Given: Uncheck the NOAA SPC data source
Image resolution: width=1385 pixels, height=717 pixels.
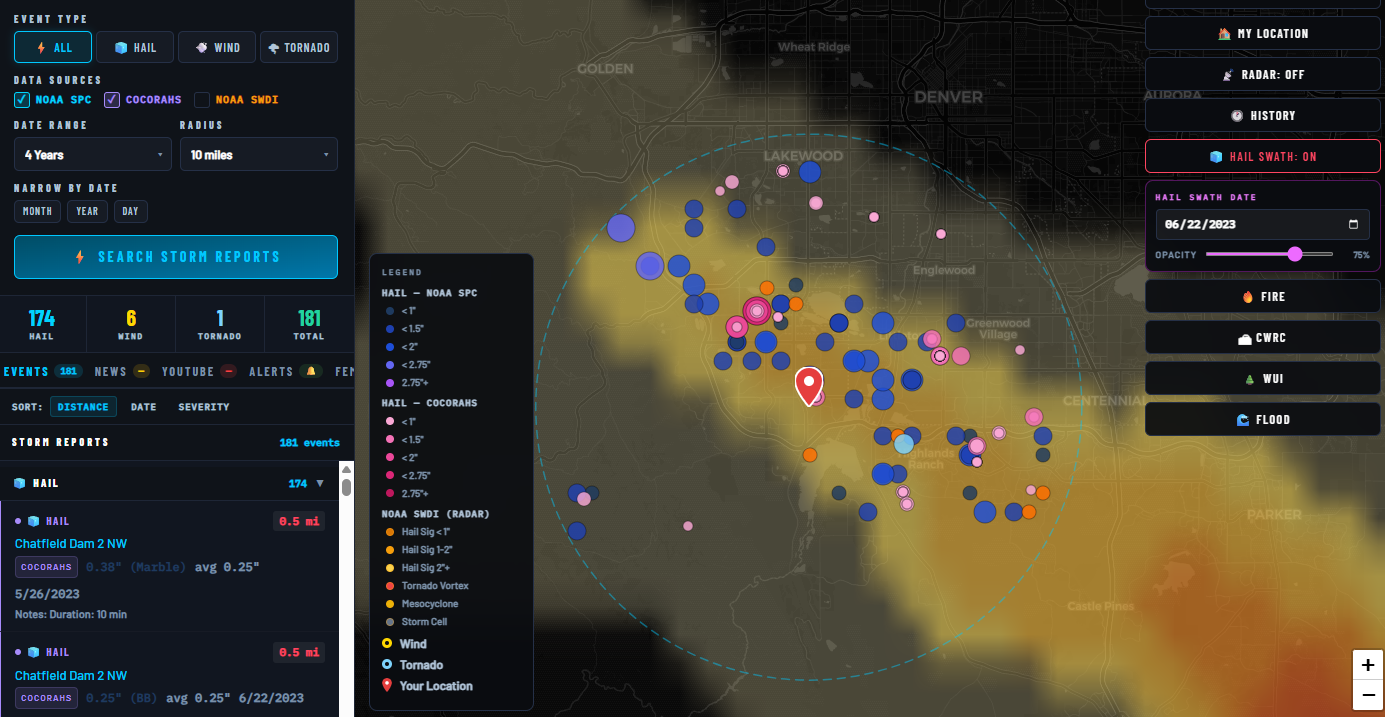Looking at the screenshot, I should point(21,100).
